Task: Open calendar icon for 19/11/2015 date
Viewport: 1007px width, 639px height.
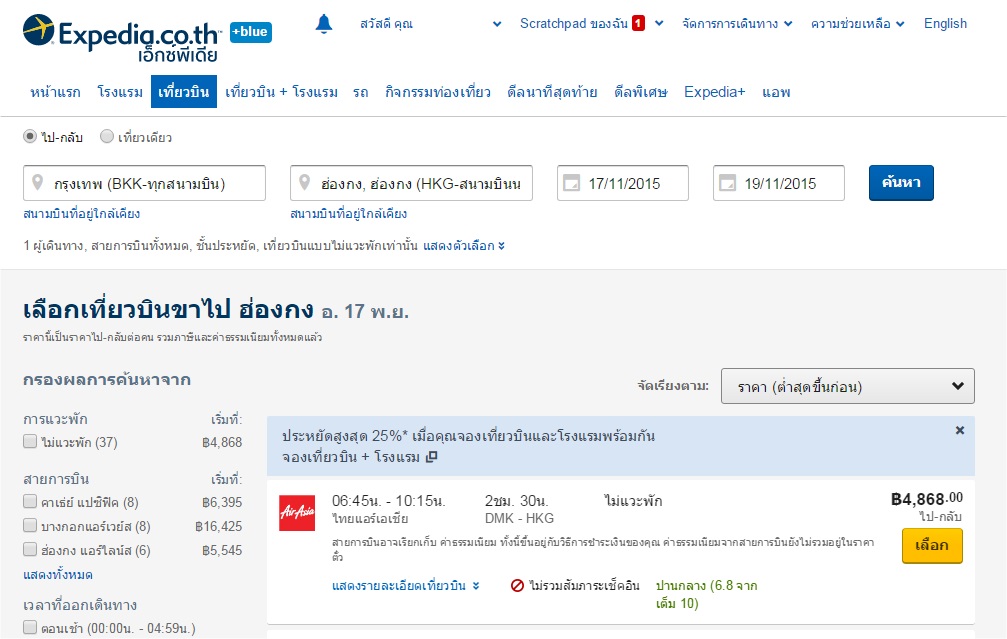Action: click(727, 183)
